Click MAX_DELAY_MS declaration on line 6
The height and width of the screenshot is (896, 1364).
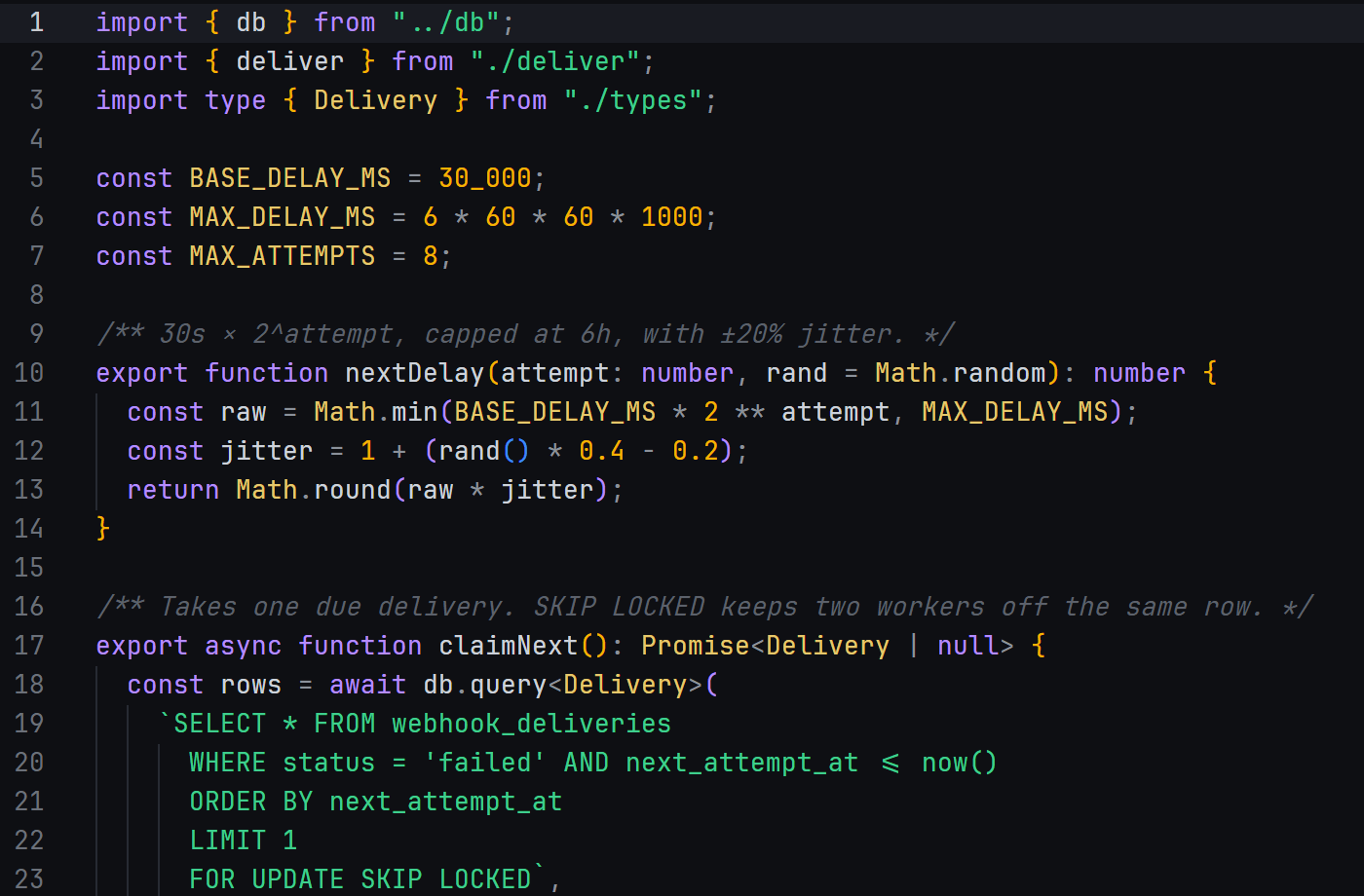283,216
